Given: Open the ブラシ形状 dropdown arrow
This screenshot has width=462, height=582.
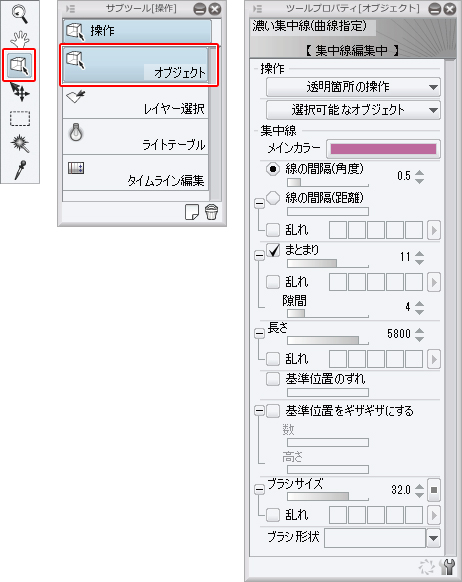Looking at the screenshot, I should [433, 538].
